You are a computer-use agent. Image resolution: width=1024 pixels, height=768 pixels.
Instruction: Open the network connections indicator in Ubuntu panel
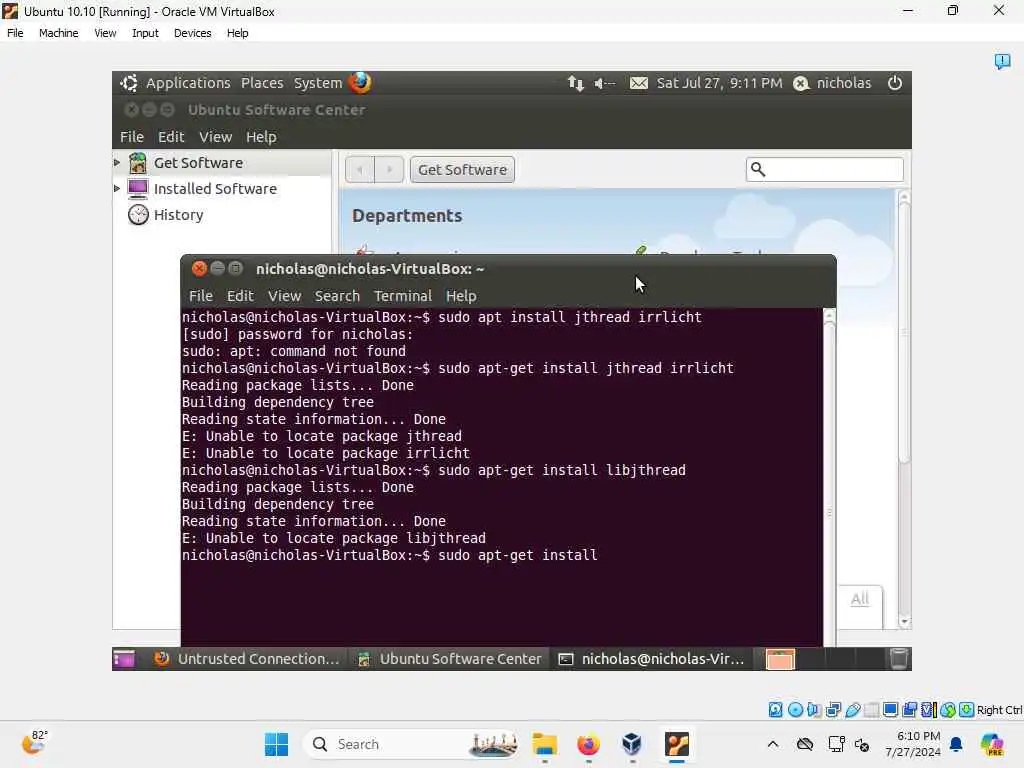575,83
